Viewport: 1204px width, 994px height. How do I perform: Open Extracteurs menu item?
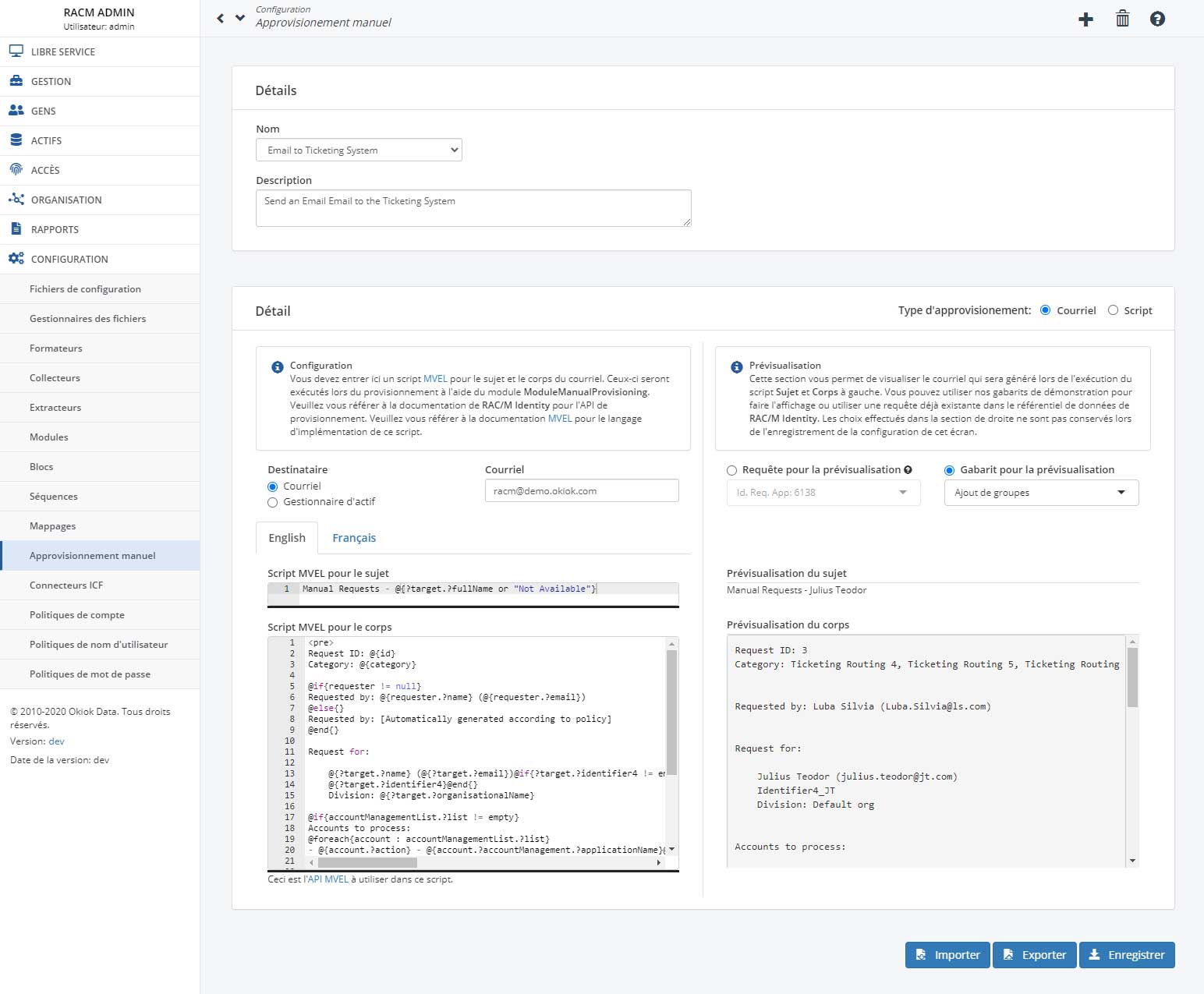[x=100, y=407]
